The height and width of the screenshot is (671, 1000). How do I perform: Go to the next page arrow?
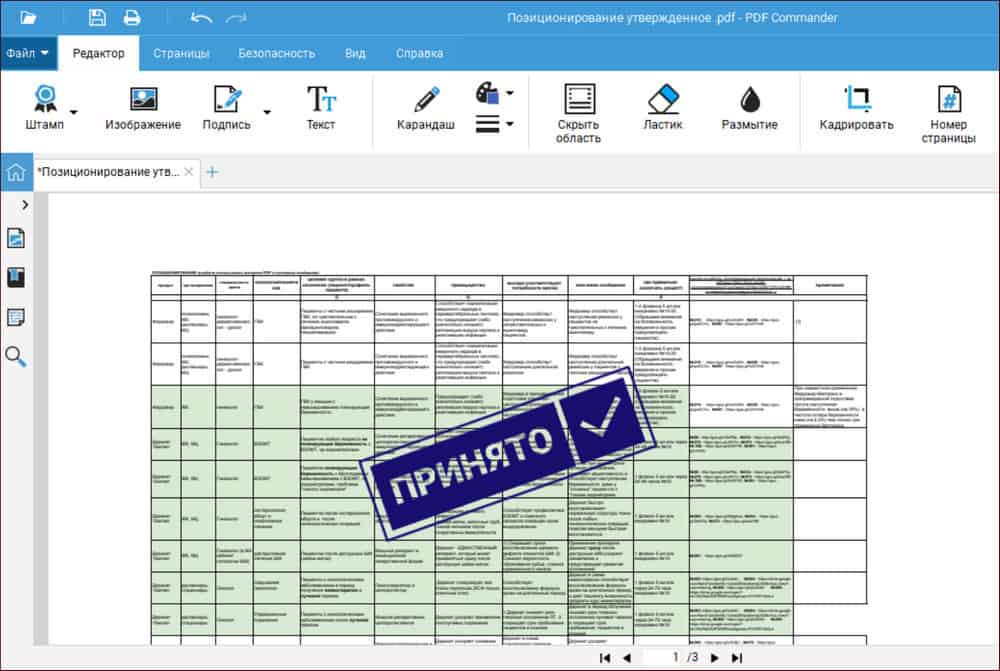pyautogui.click(x=714, y=657)
